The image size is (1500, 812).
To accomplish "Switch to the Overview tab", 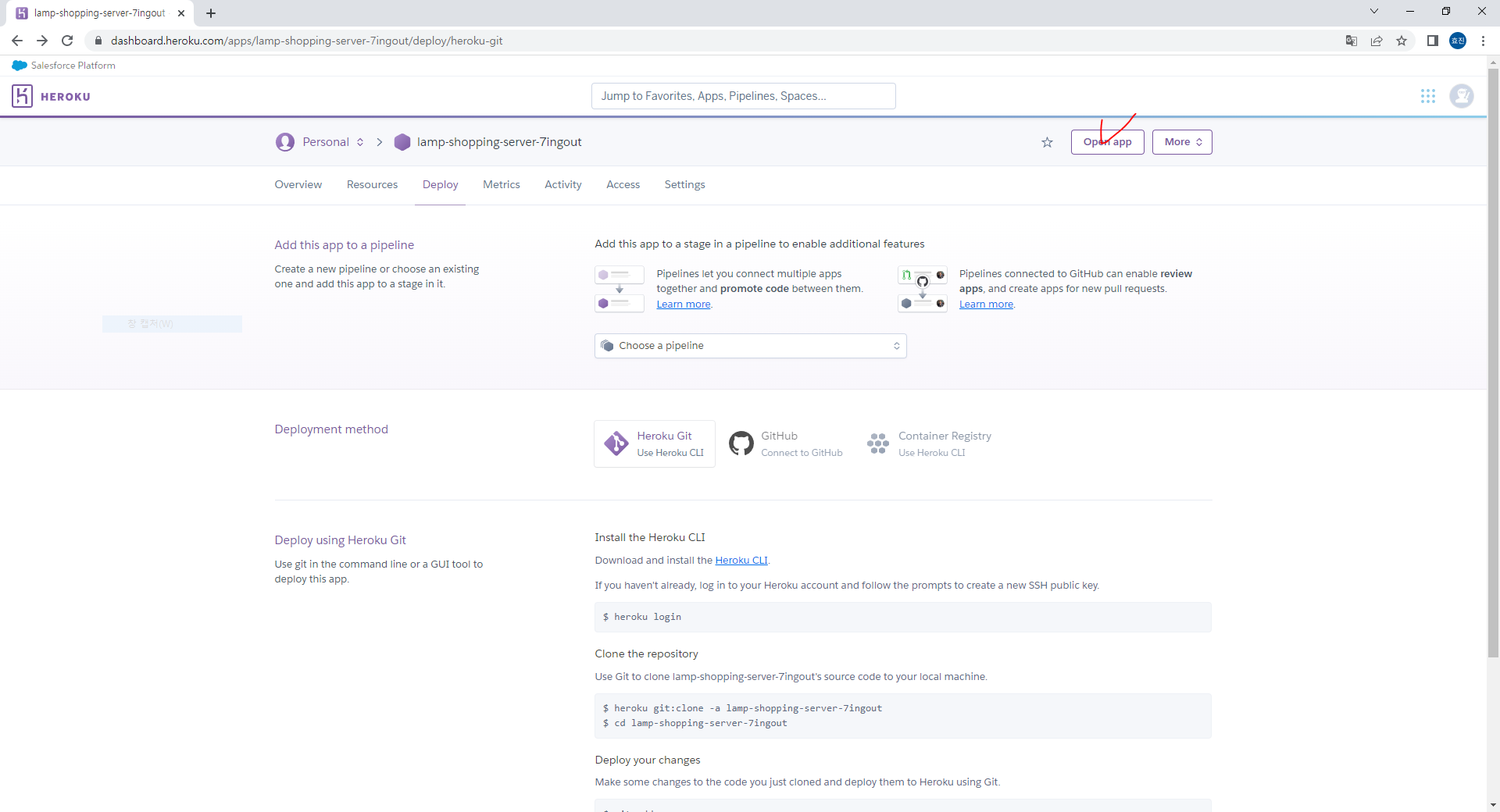I will tap(298, 184).
